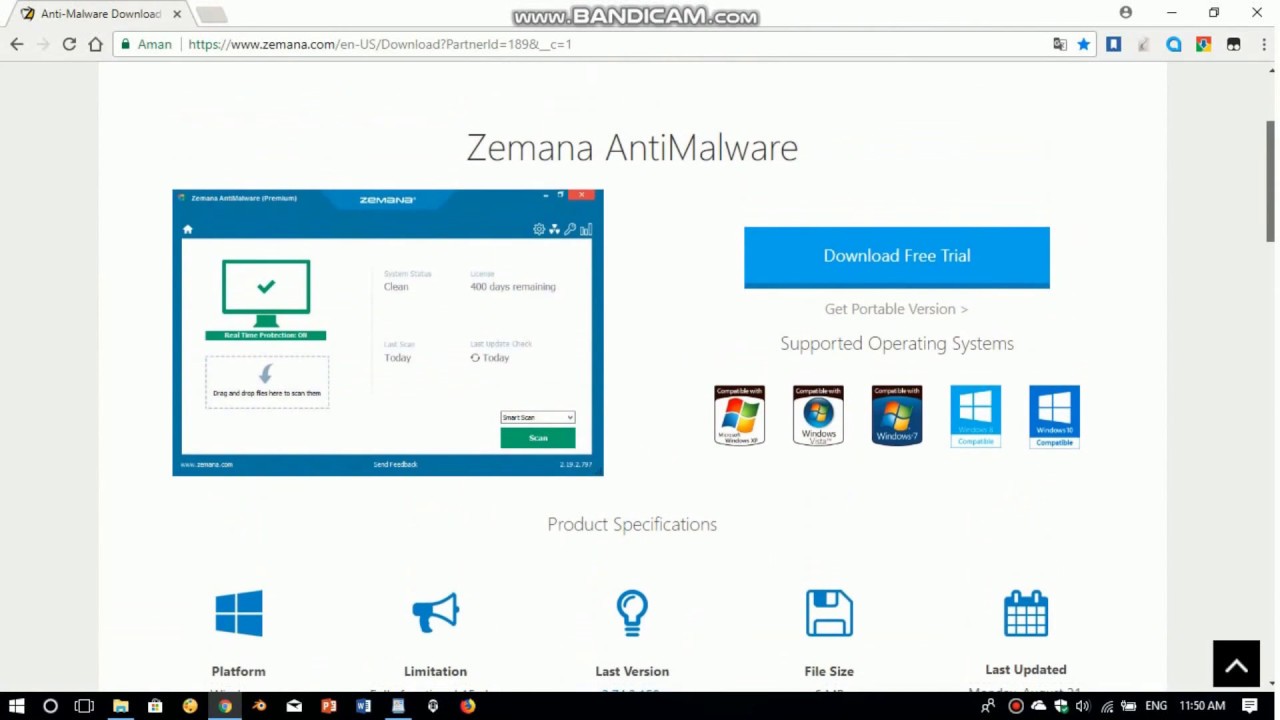Open the Windows Start menu
This screenshot has height=720, width=1280.
(17, 706)
